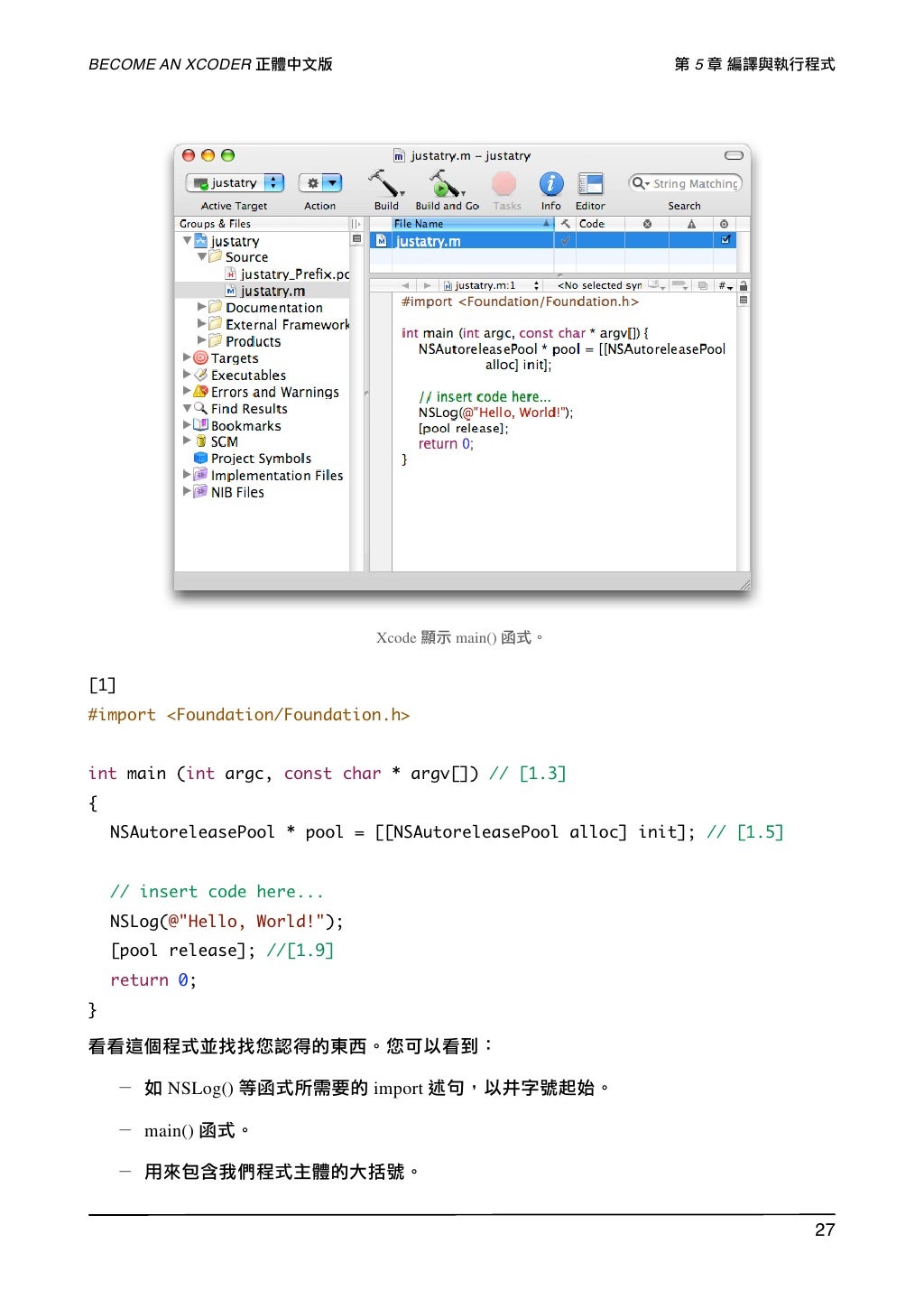Expand the Bookmarks group
The height and width of the screenshot is (1308, 924).
point(188,424)
